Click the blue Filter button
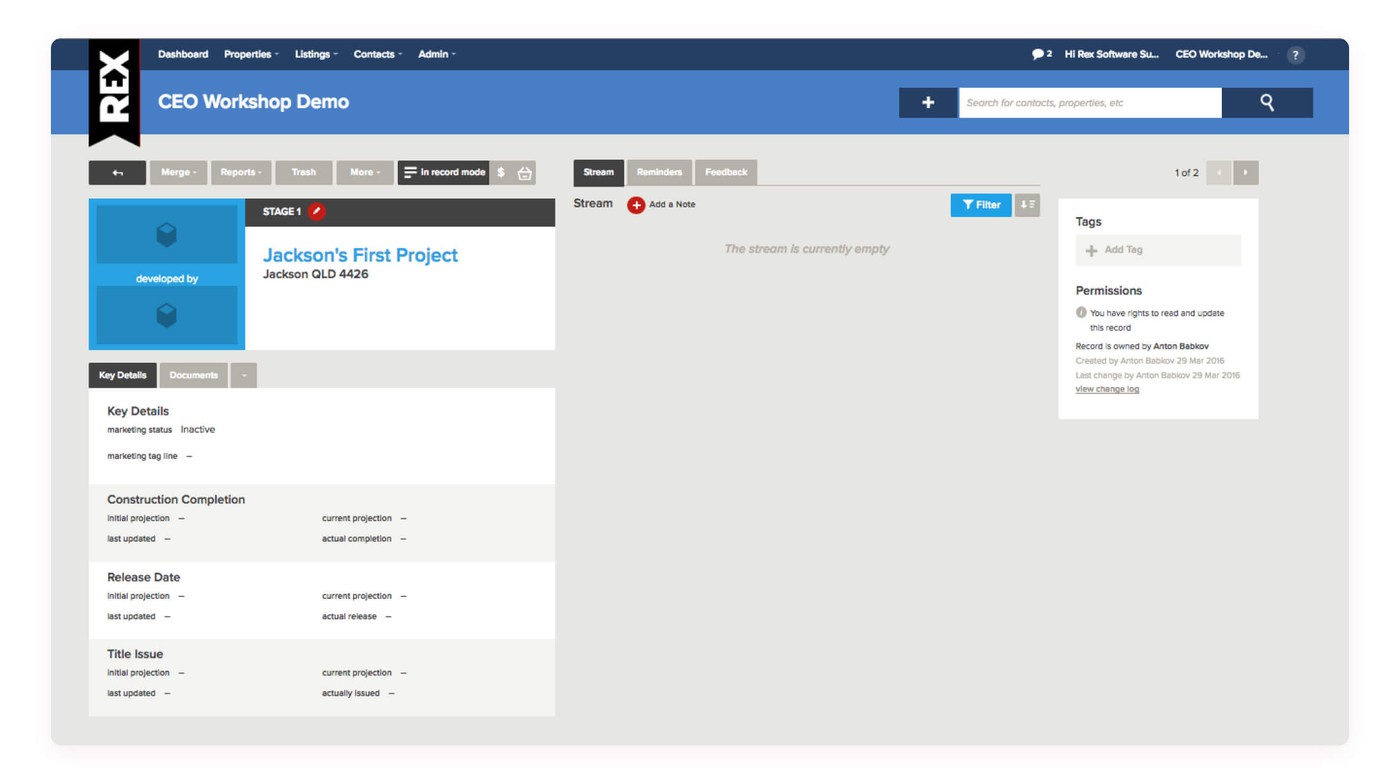Screen dimensions: 1400x784 [x=980, y=205]
